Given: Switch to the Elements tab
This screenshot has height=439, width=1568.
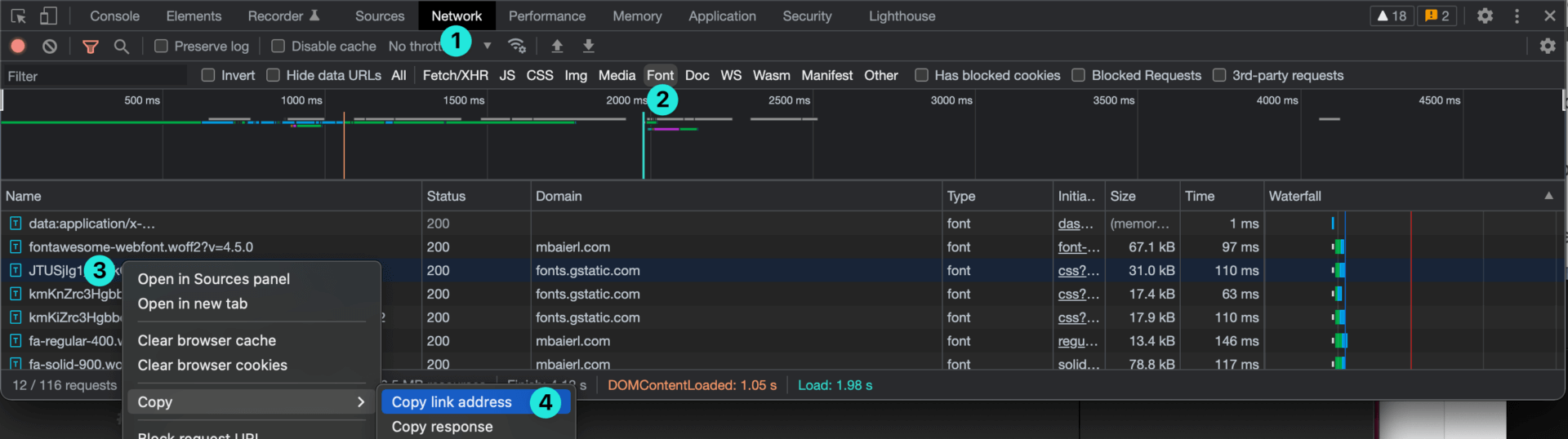Looking at the screenshot, I should [194, 16].
